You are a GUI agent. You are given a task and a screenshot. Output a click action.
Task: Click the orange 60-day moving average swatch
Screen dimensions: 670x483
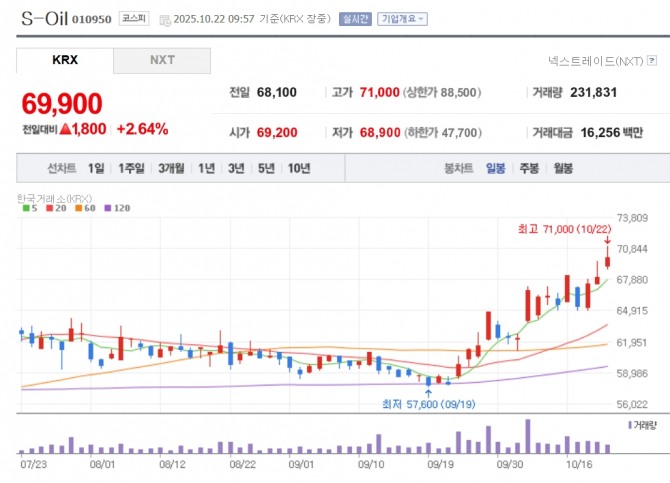pos(78,208)
